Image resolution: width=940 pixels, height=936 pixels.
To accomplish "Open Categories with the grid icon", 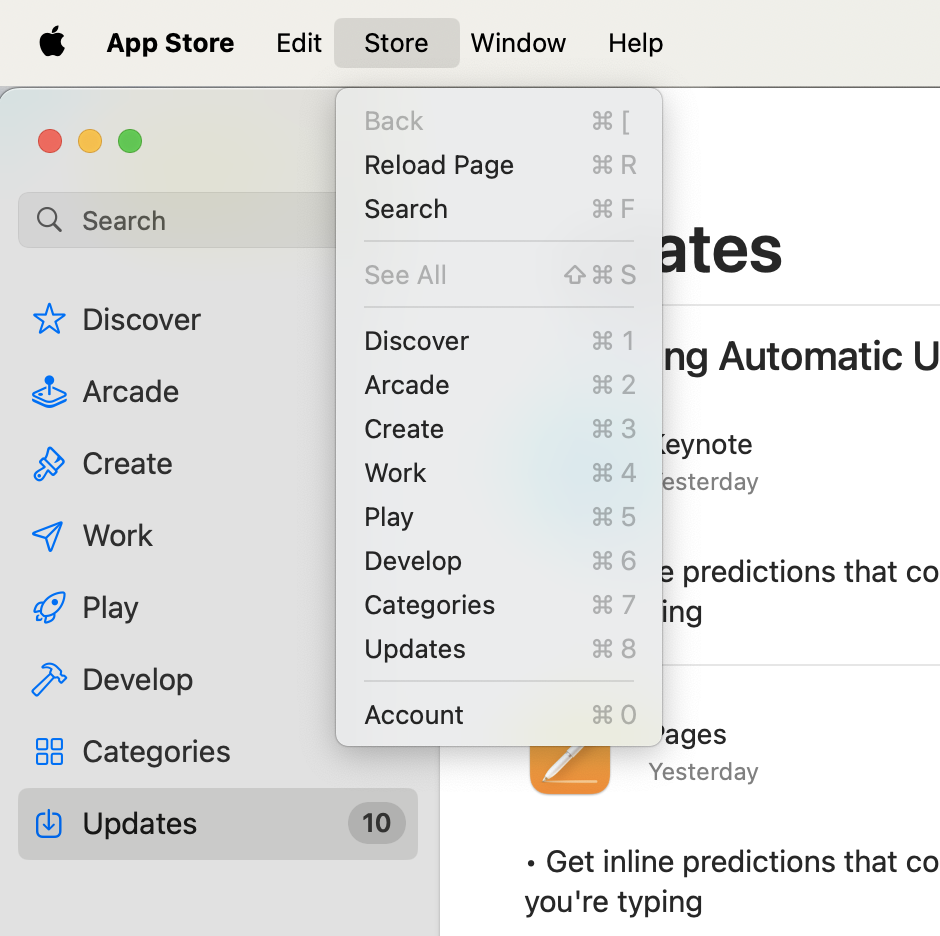I will [x=48, y=751].
